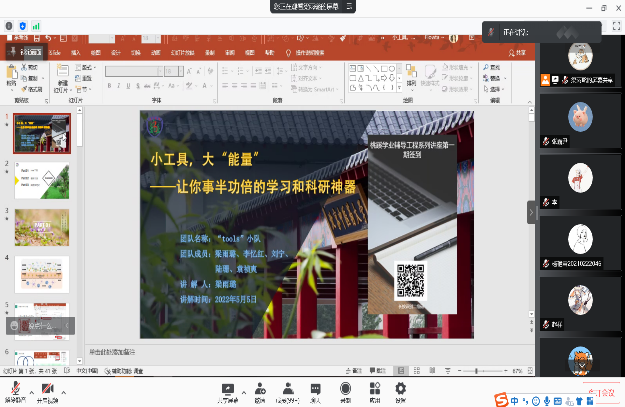This screenshot has width=625, height=407.
Task: Select slide 3 thumbnail in panel
Action: 41,226
